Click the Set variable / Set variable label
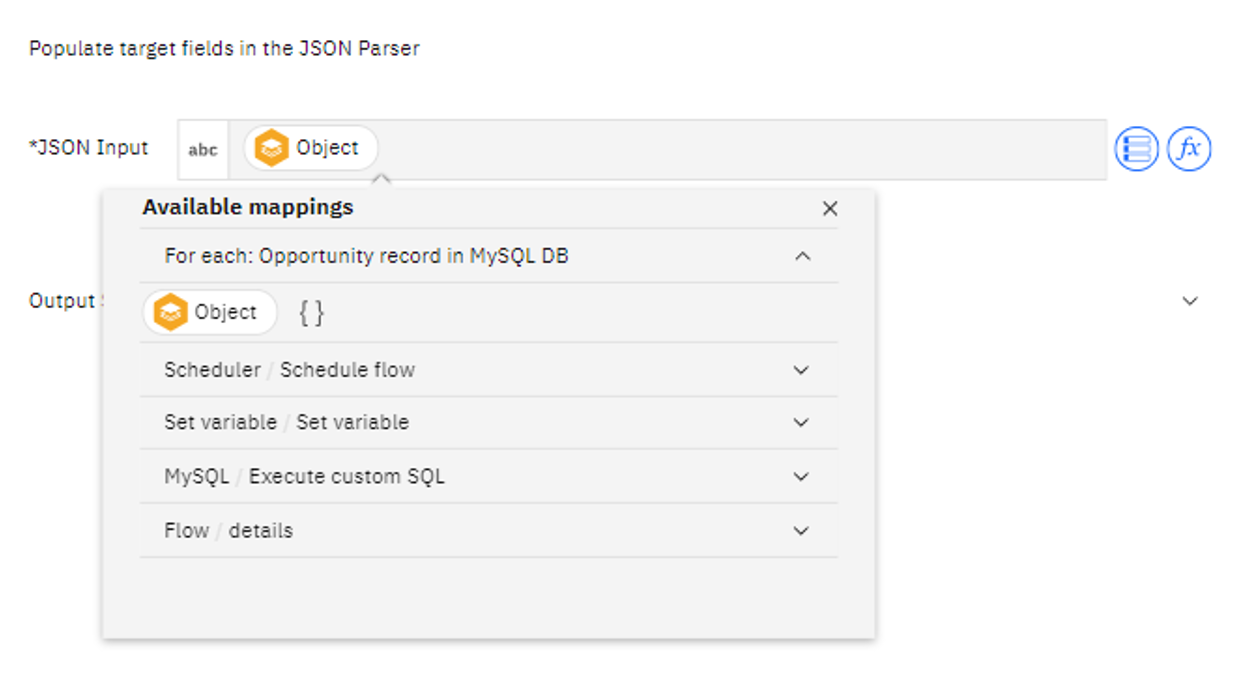Image resolution: width=1234 pixels, height=674 pixels. click(286, 423)
